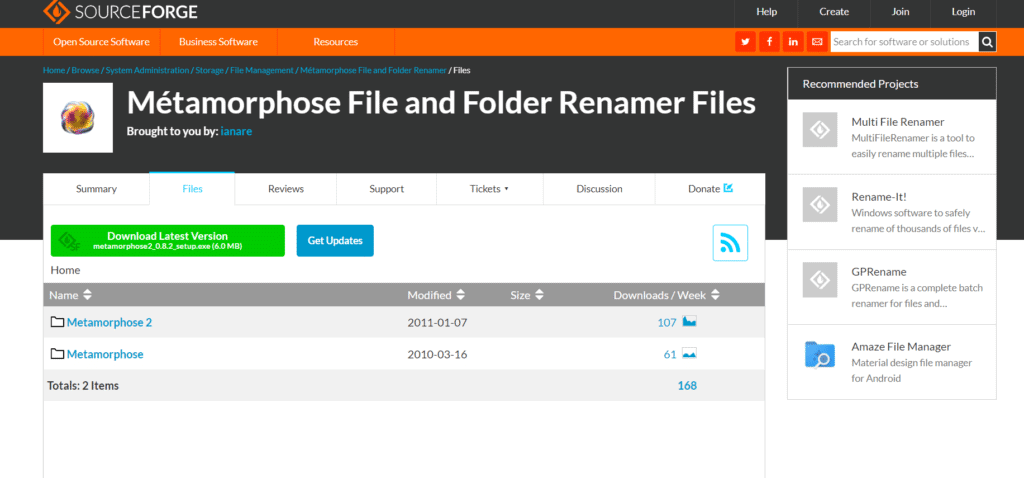Click the System Administration breadcrumb link
Screen dimensions: 1024x478
coord(147,70)
